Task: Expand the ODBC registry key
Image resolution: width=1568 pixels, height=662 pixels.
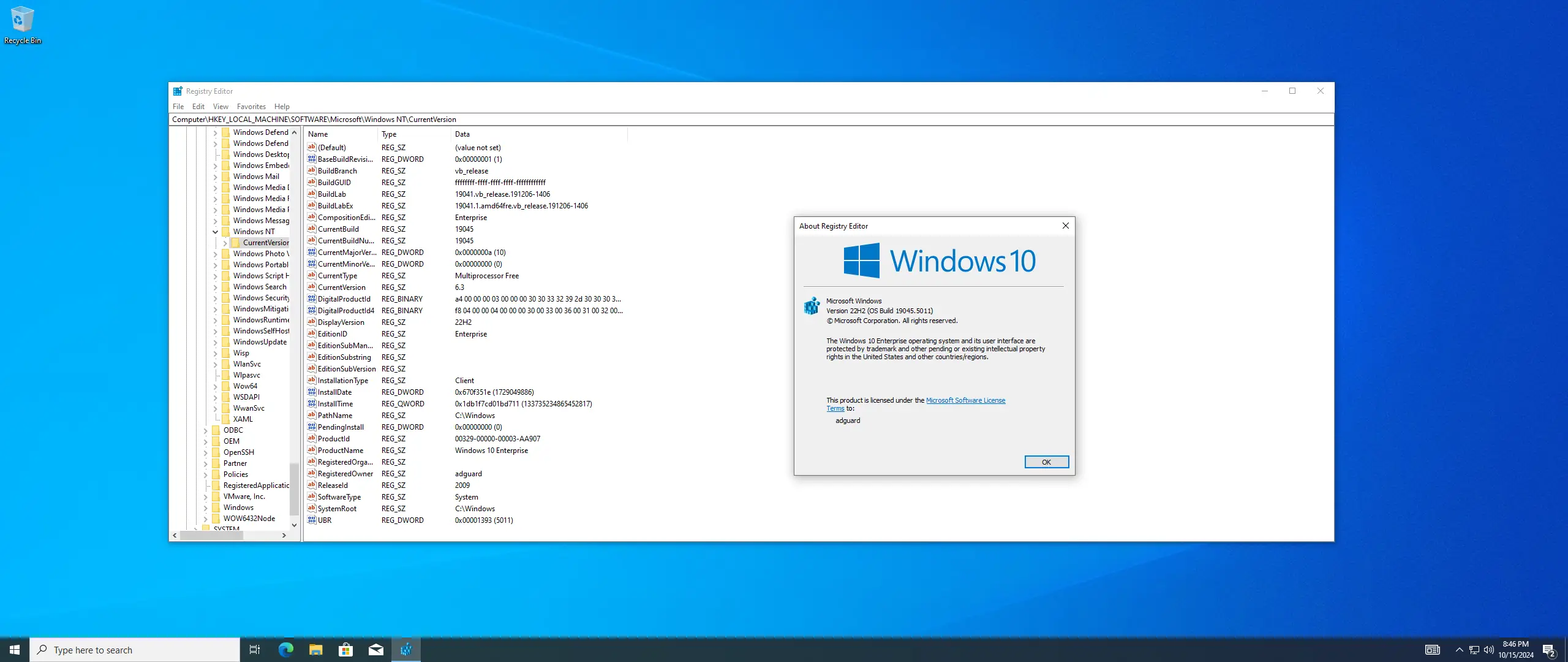Action: 205,430
